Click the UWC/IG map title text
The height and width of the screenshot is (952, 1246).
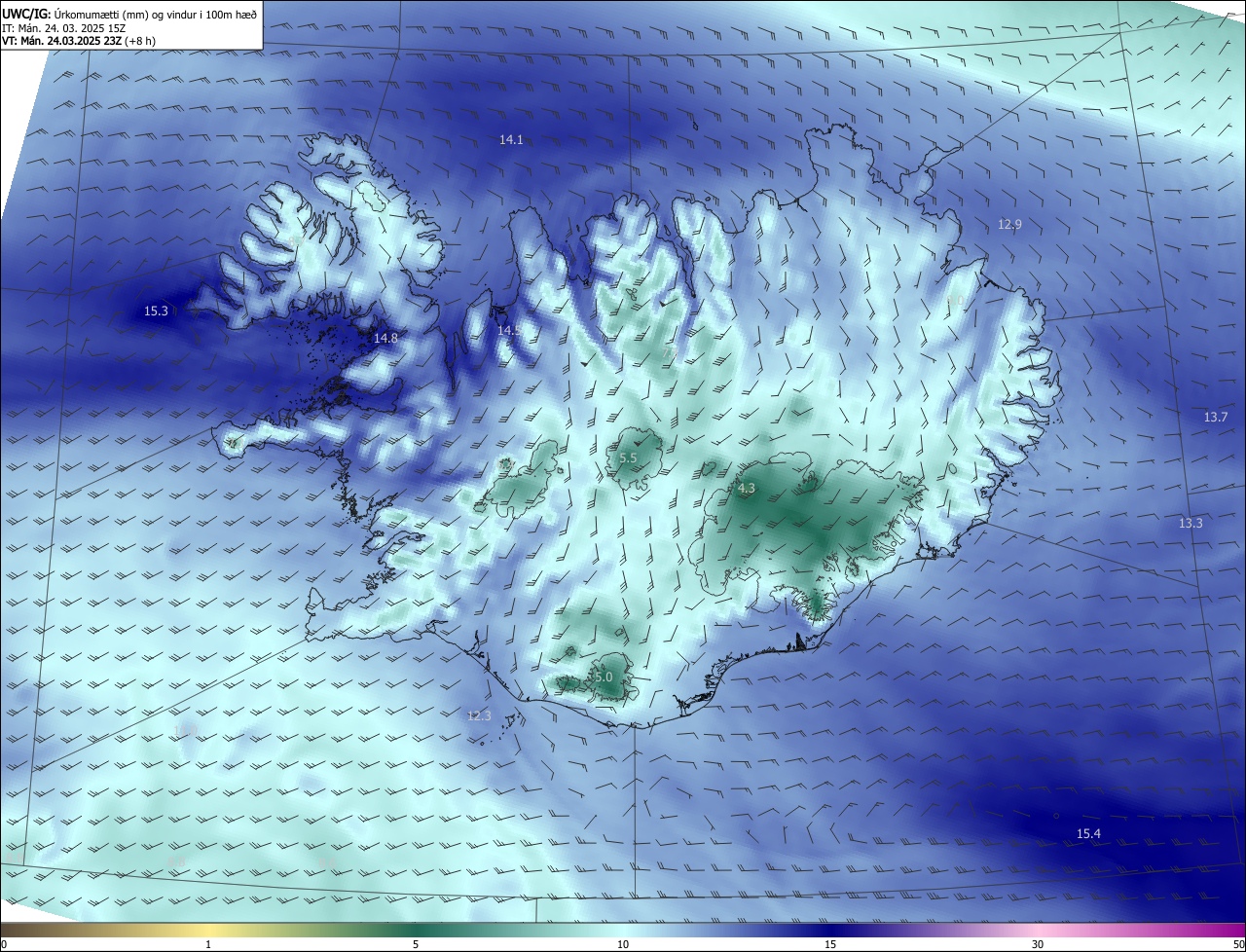pos(129,13)
